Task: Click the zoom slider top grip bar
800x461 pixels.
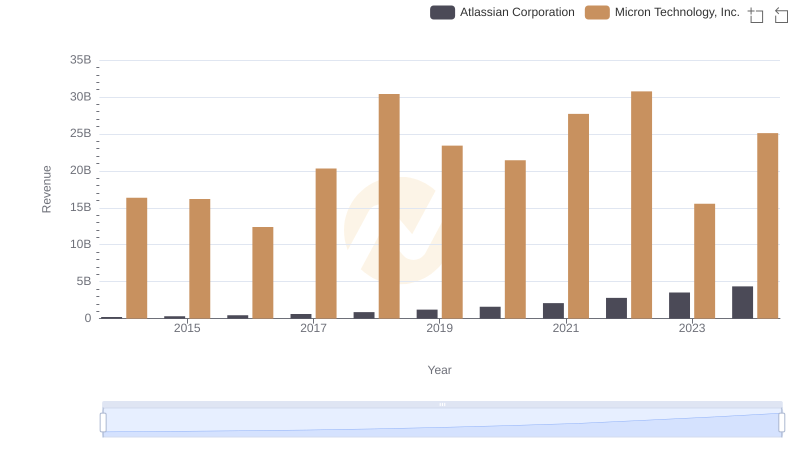Action: pyautogui.click(x=442, y=404)
